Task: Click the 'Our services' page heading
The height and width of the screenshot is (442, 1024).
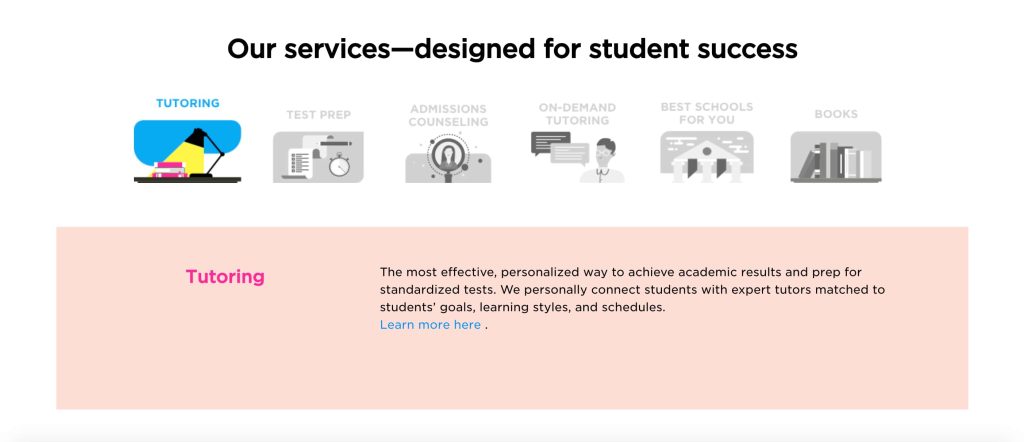Action: click(512, 49)
